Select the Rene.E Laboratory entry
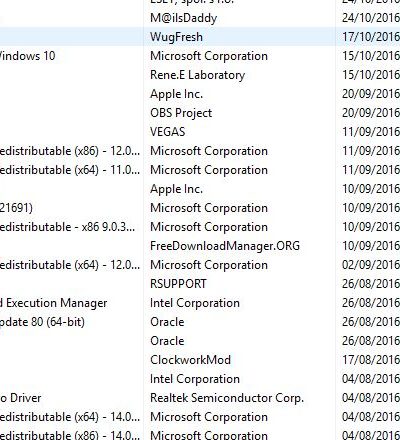This screenshot has width=400, height=440. 198,75
